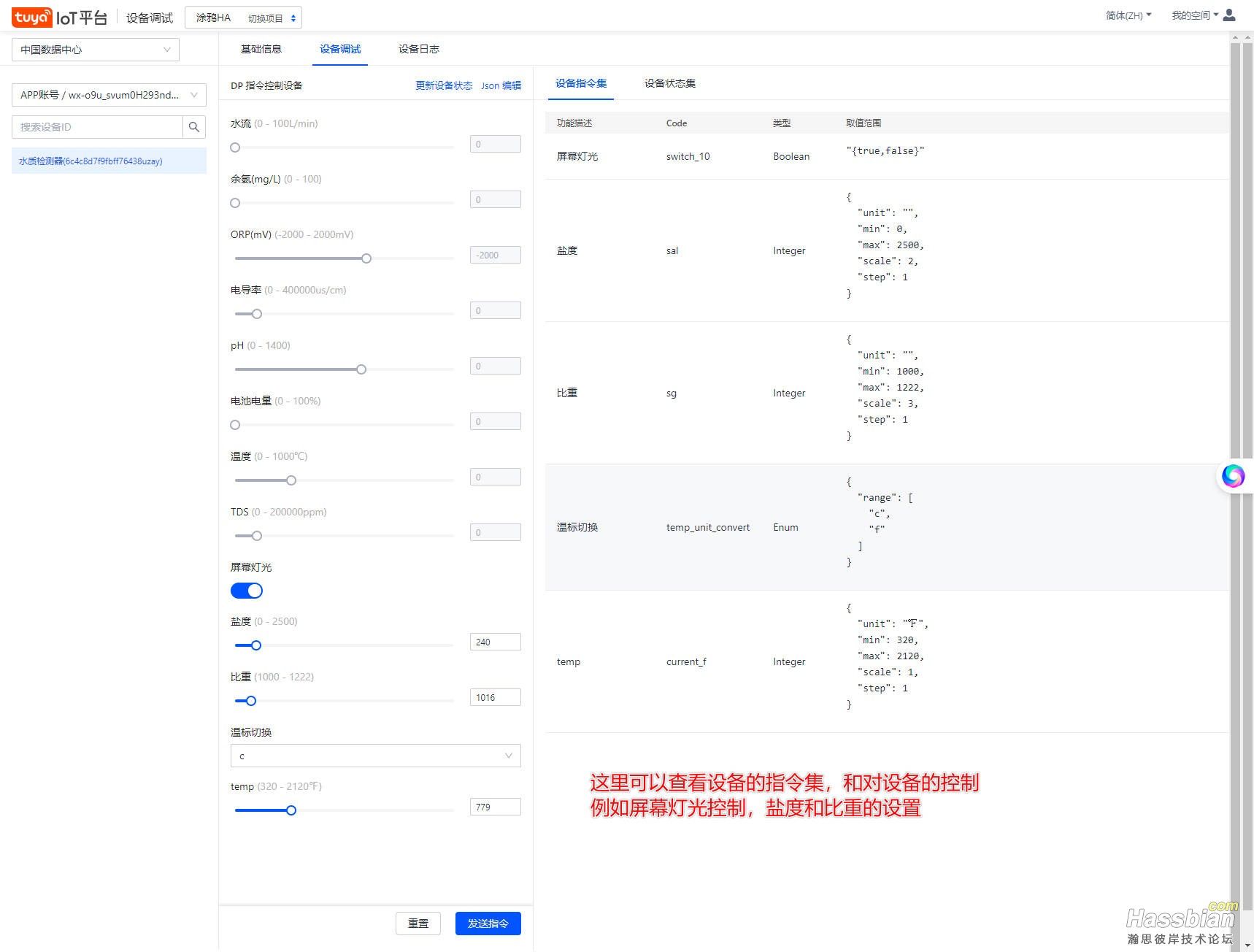Click the 电导率 slider handle
This screenshot has height=952, width=1254.
coord(257,314)
